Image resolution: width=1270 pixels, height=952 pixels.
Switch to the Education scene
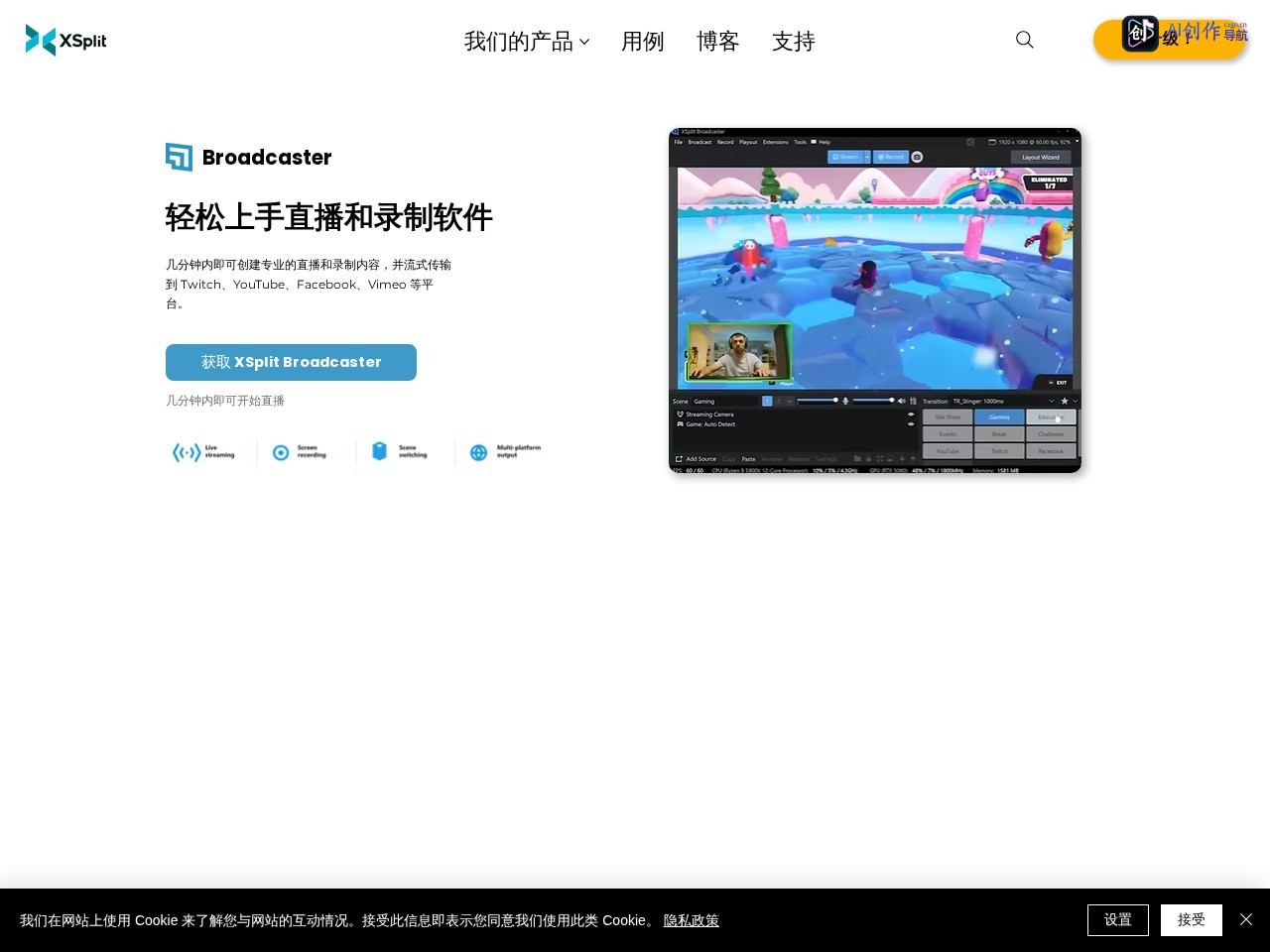click(1051, 416)
